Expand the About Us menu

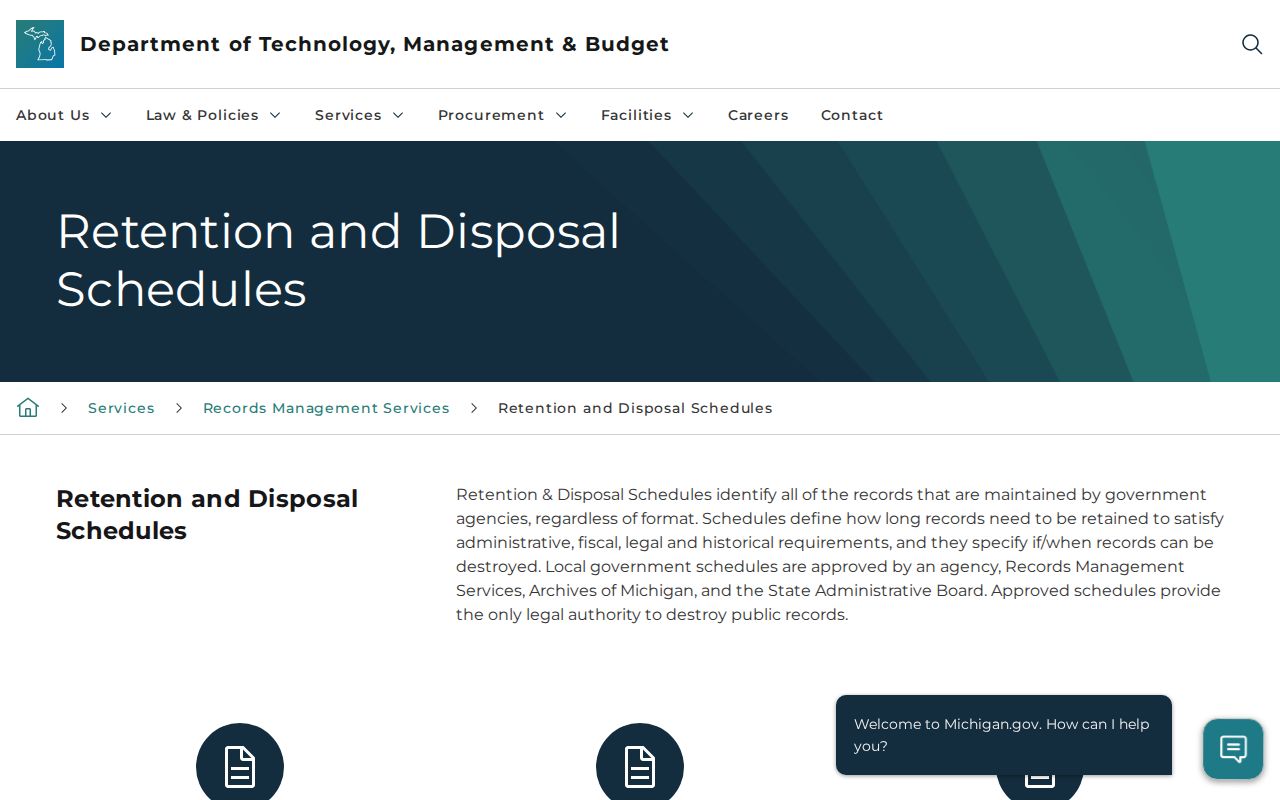coord(64,115)
